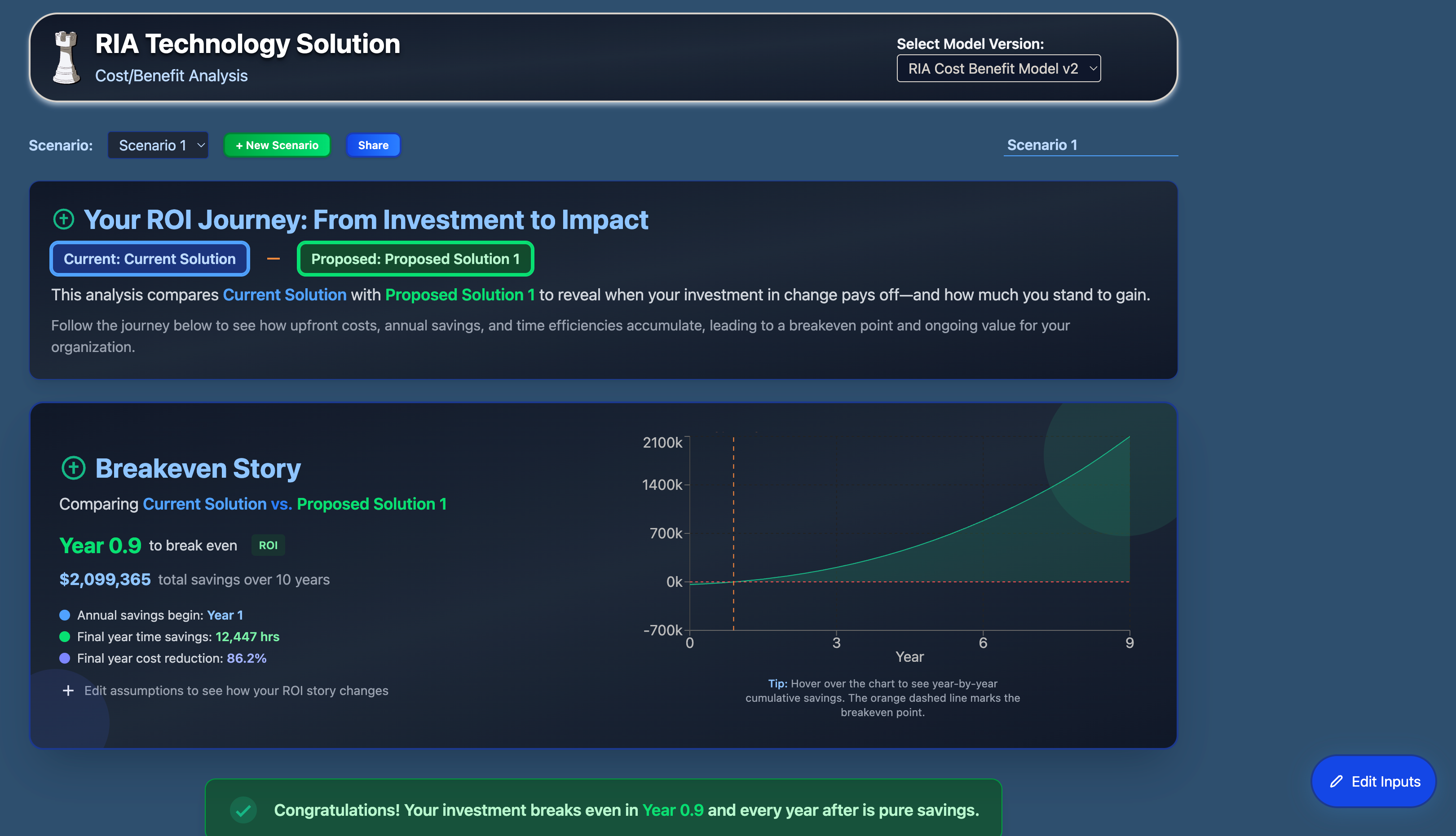This screenshot has width=1456, height=836.
Task: Expand Edit assumptions plus toggle
Action: [68, 690]
